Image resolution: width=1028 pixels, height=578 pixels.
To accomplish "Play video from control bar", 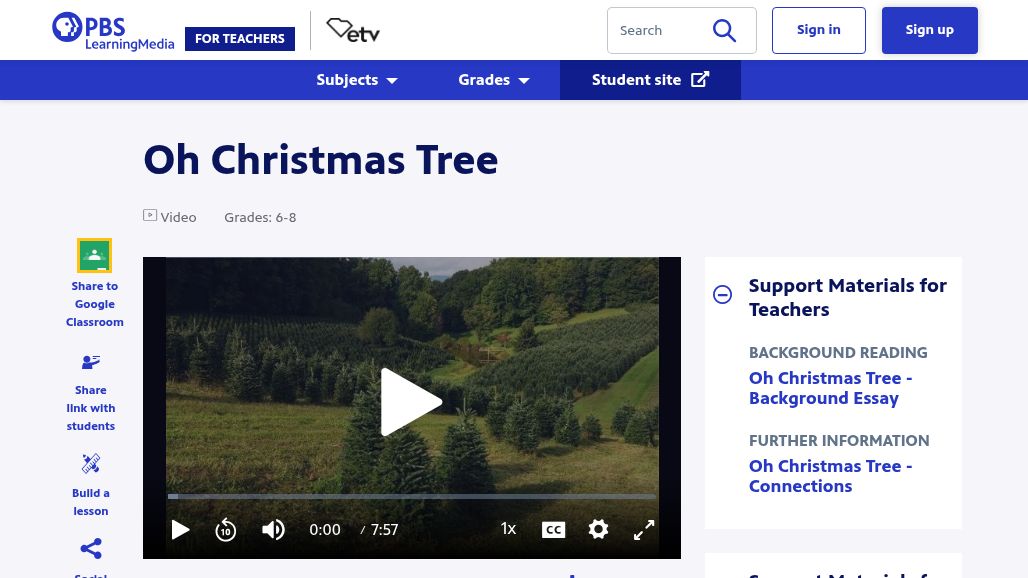I will click(180, 530).
